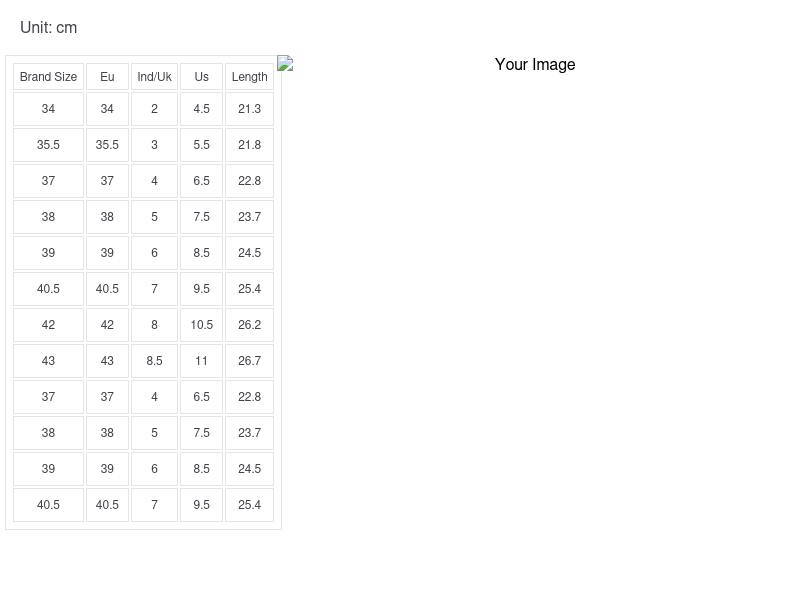800x600 pixels.
Task: Select the Length column header
Action: pos(249,77)
